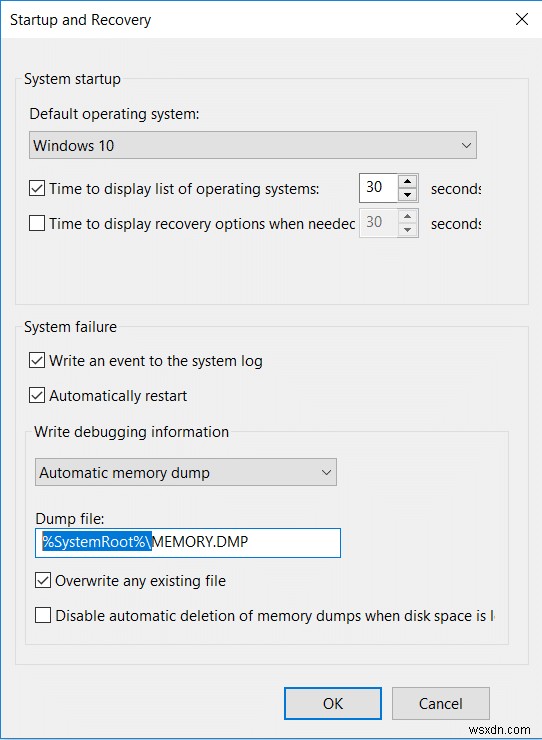This screenshot has width=542, height=740.
Task: Confirm settings with the OK button
Action: click(x=333, y=704)
